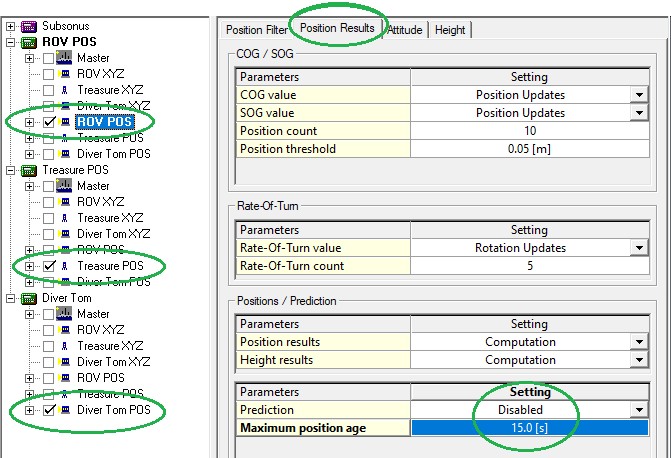
Task: Click the green Diver Tom group icon
Action: pos(29,298)
